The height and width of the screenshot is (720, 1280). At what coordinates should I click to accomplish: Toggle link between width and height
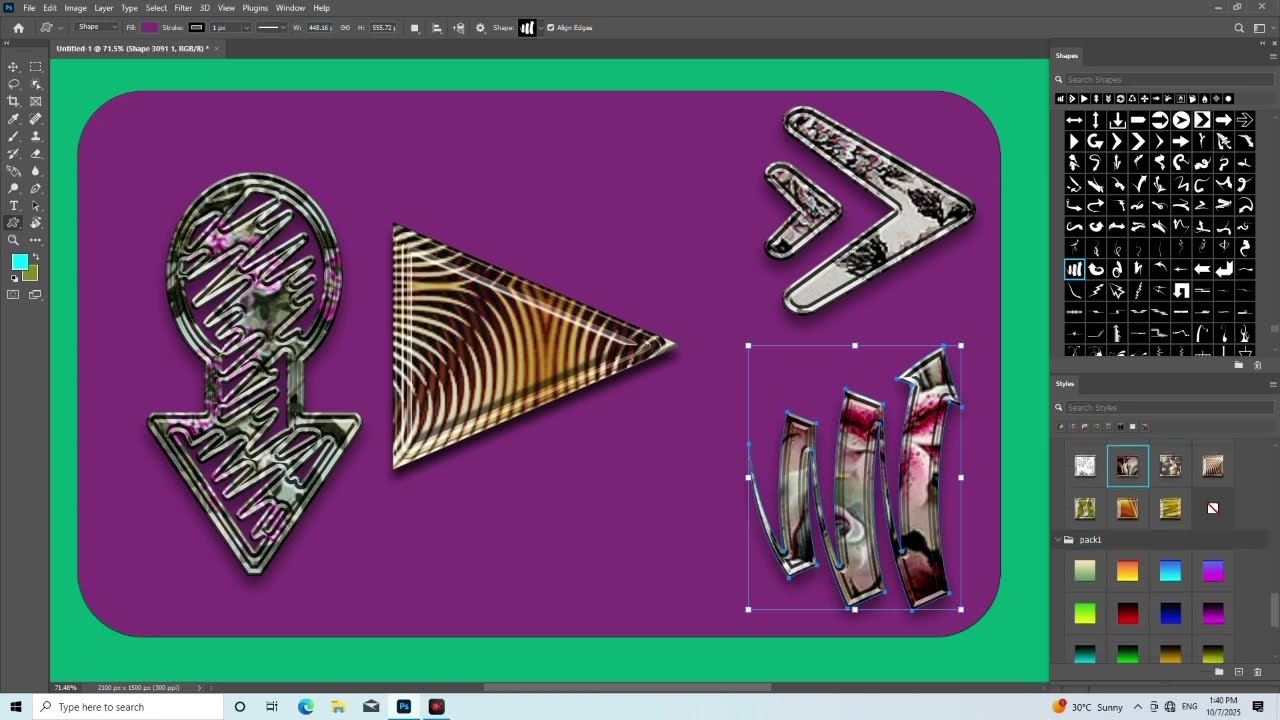(346, 28)
